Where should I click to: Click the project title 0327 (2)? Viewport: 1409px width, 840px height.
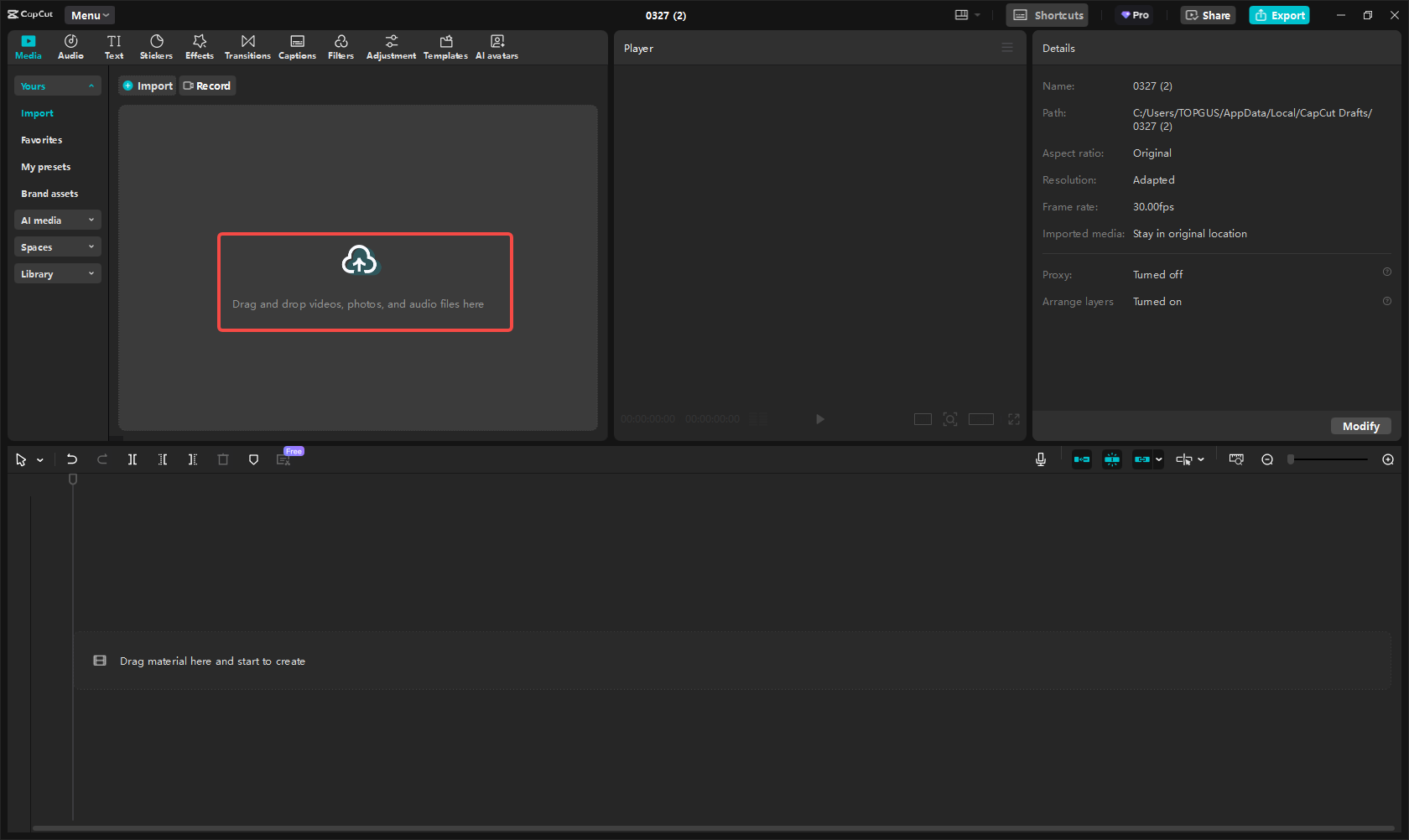666,15
